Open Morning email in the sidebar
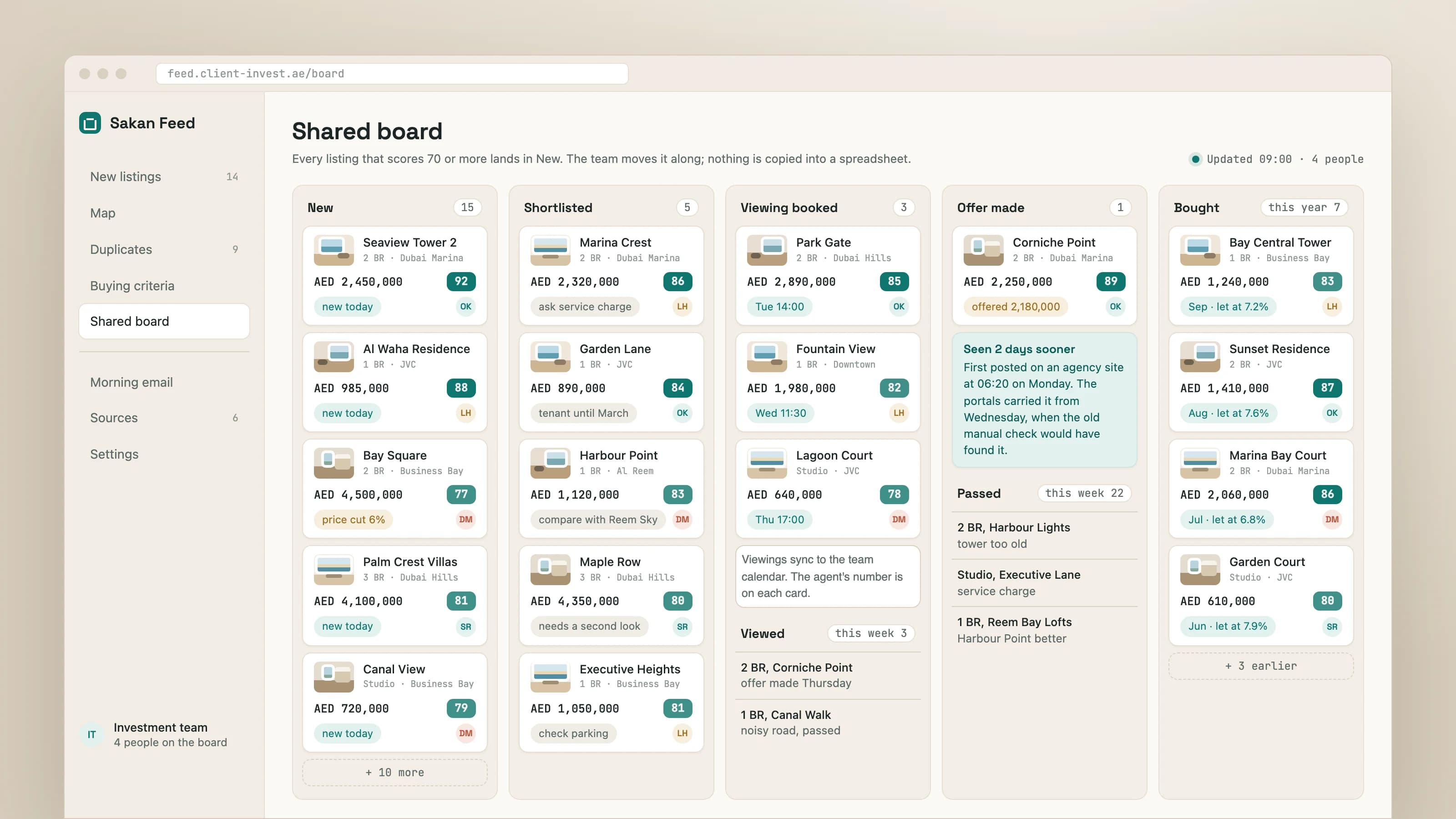This screenshot has height=819, width=1456. click(164, 382)
